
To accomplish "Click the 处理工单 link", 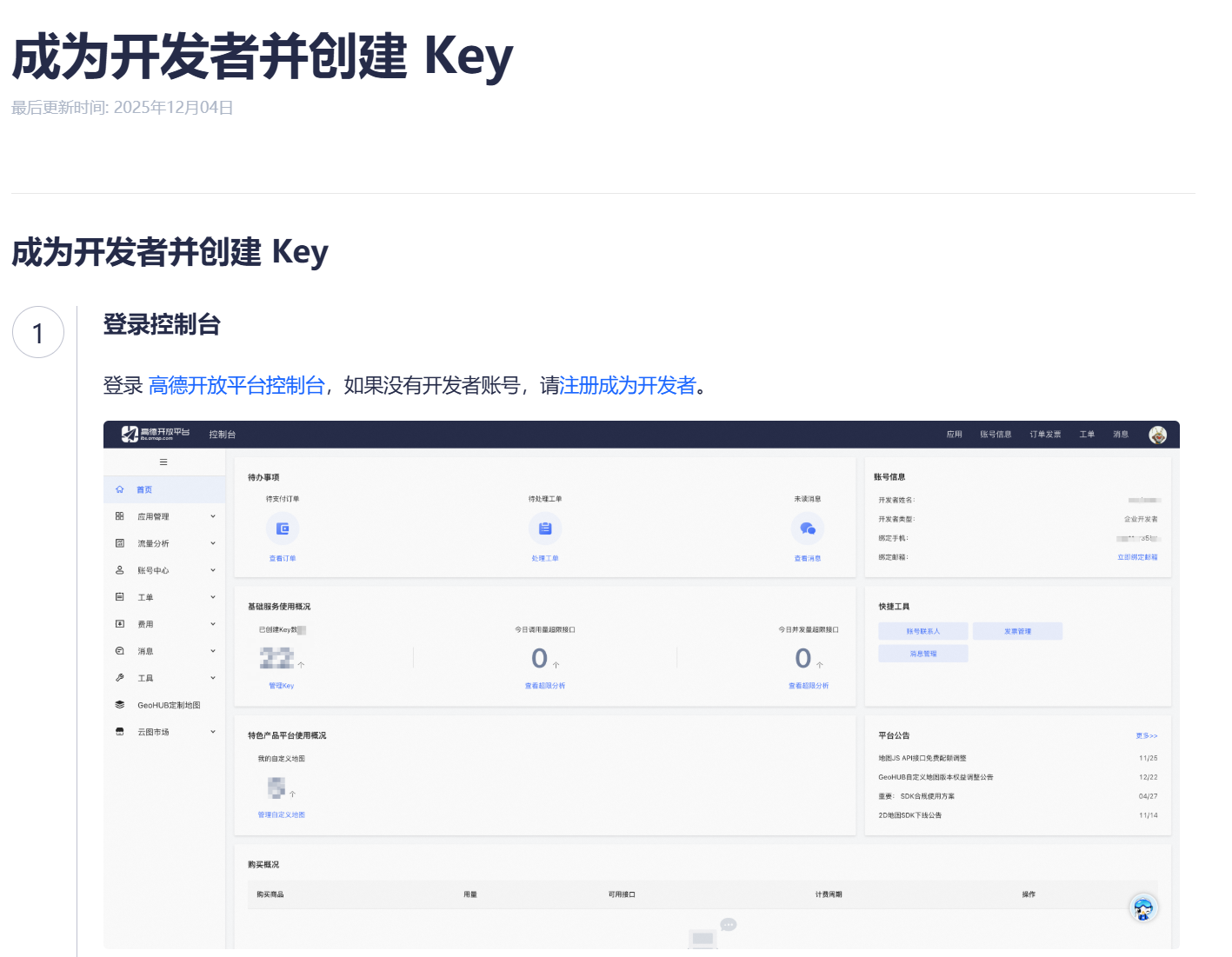I will coord(545,559).
